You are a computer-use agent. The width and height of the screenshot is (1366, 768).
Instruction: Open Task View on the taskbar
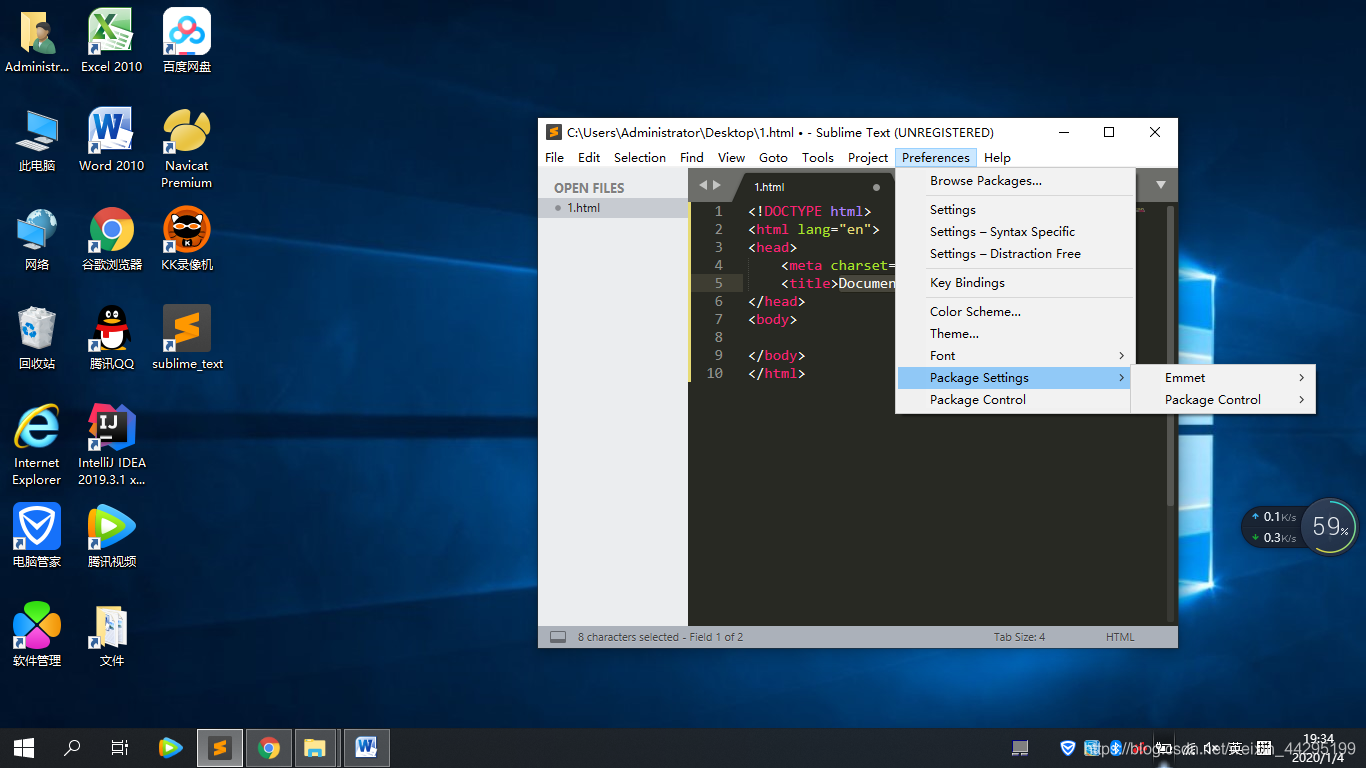click(x=120, y=747)
